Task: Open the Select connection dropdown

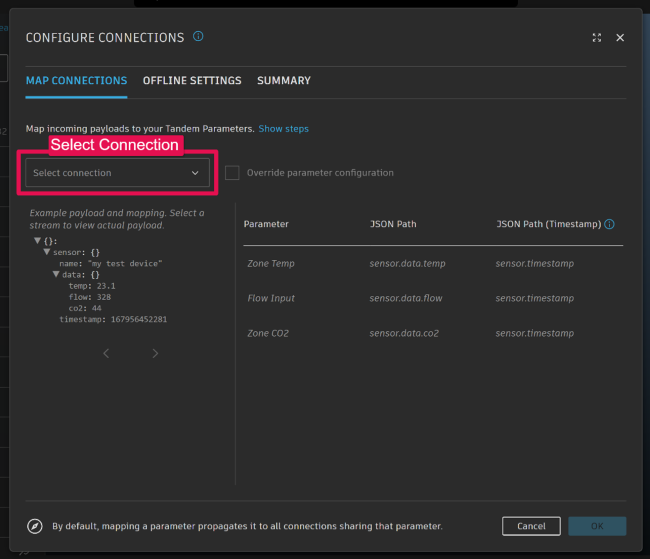Action: pos(117,173)
